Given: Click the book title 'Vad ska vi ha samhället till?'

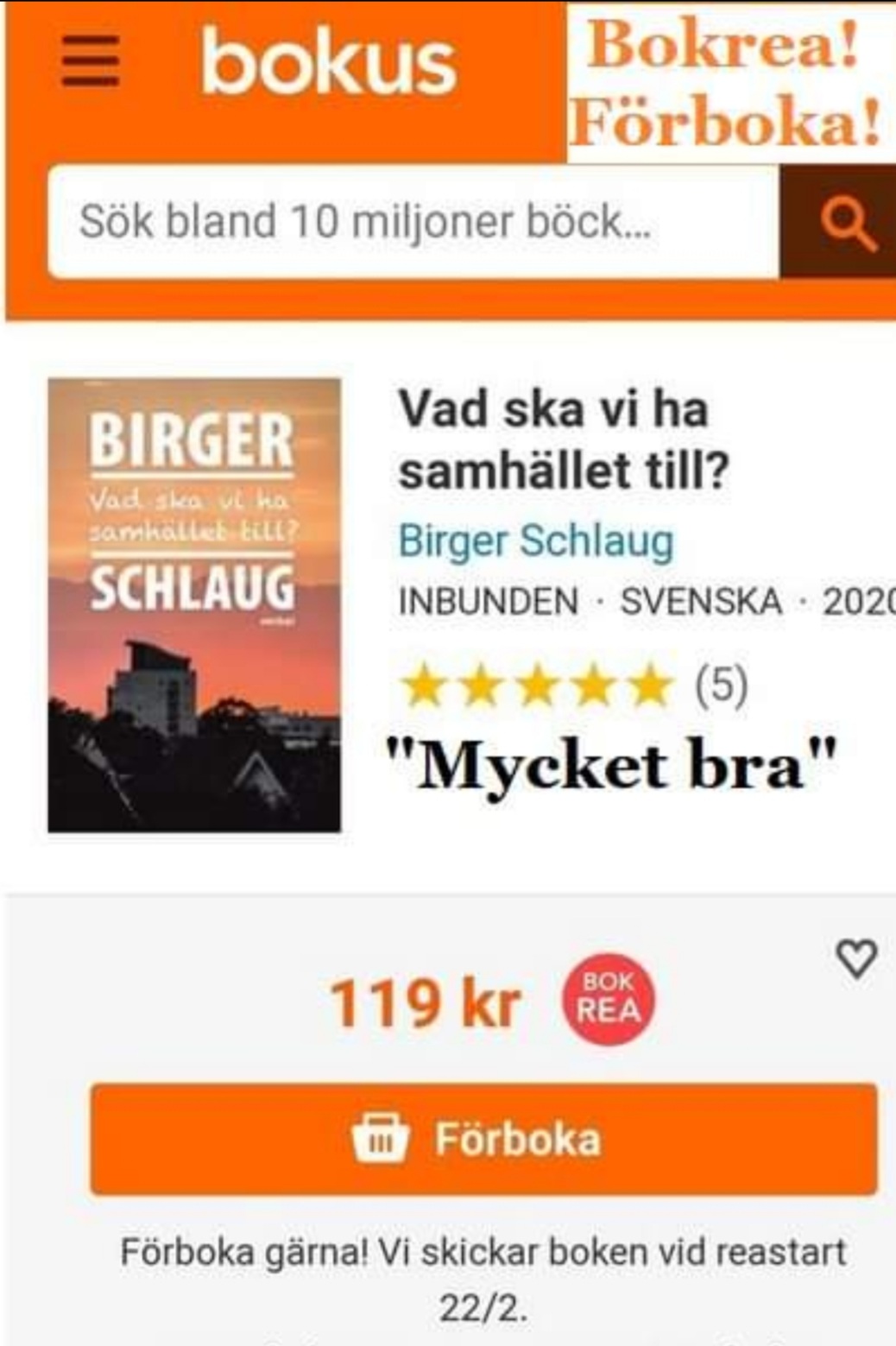Looking at the screenshot, I should coord(564,440).
